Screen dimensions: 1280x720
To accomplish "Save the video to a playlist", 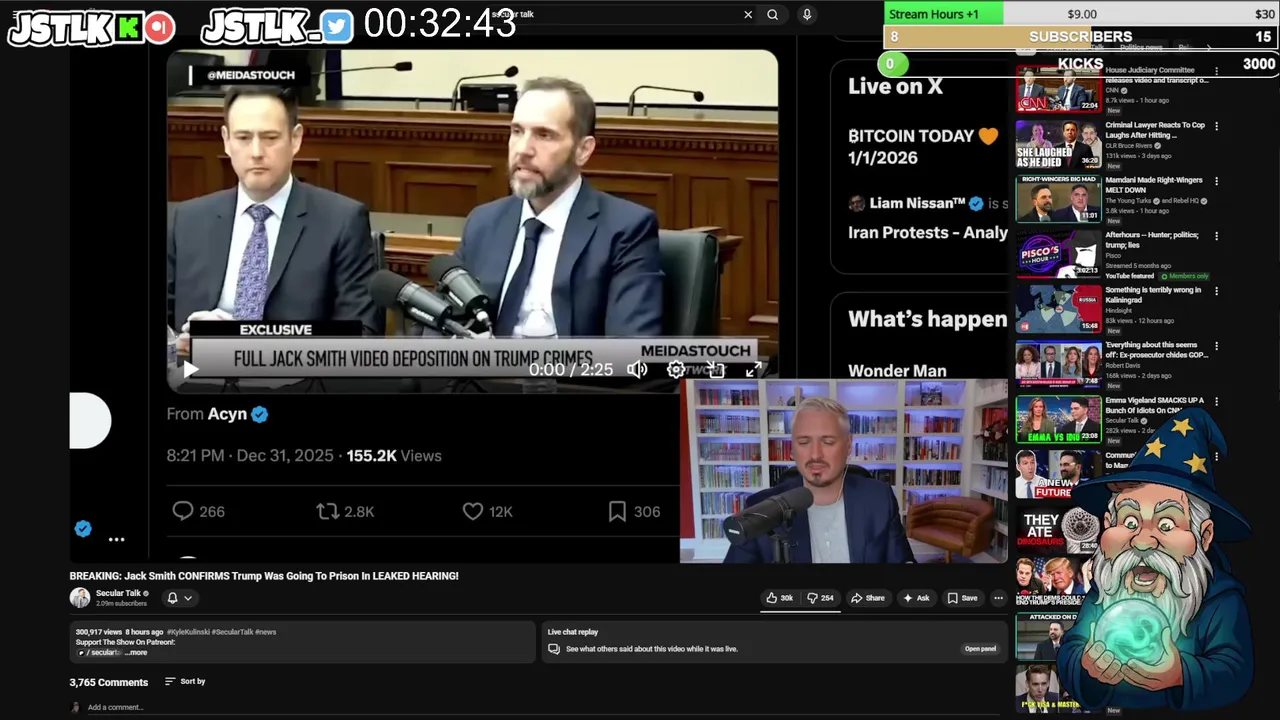I will [962, 598].
